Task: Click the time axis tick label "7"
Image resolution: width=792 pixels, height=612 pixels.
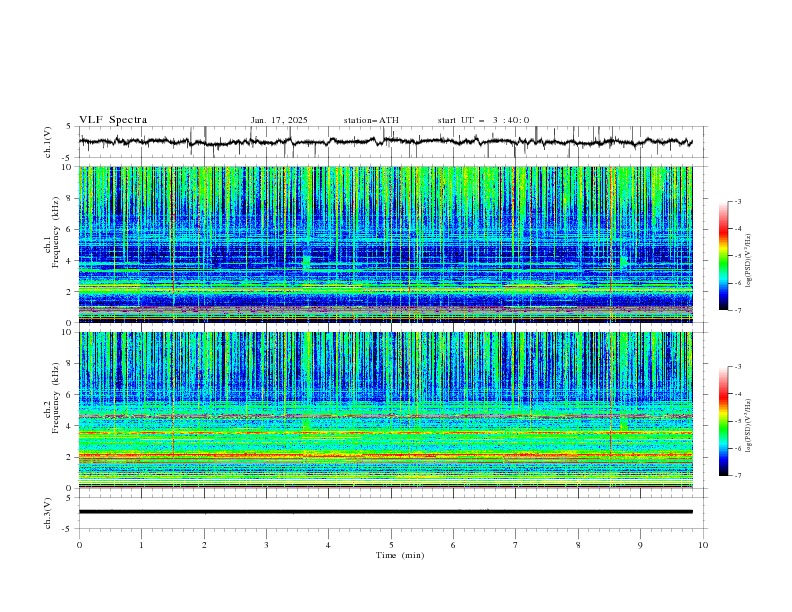Action: (516, 545)
